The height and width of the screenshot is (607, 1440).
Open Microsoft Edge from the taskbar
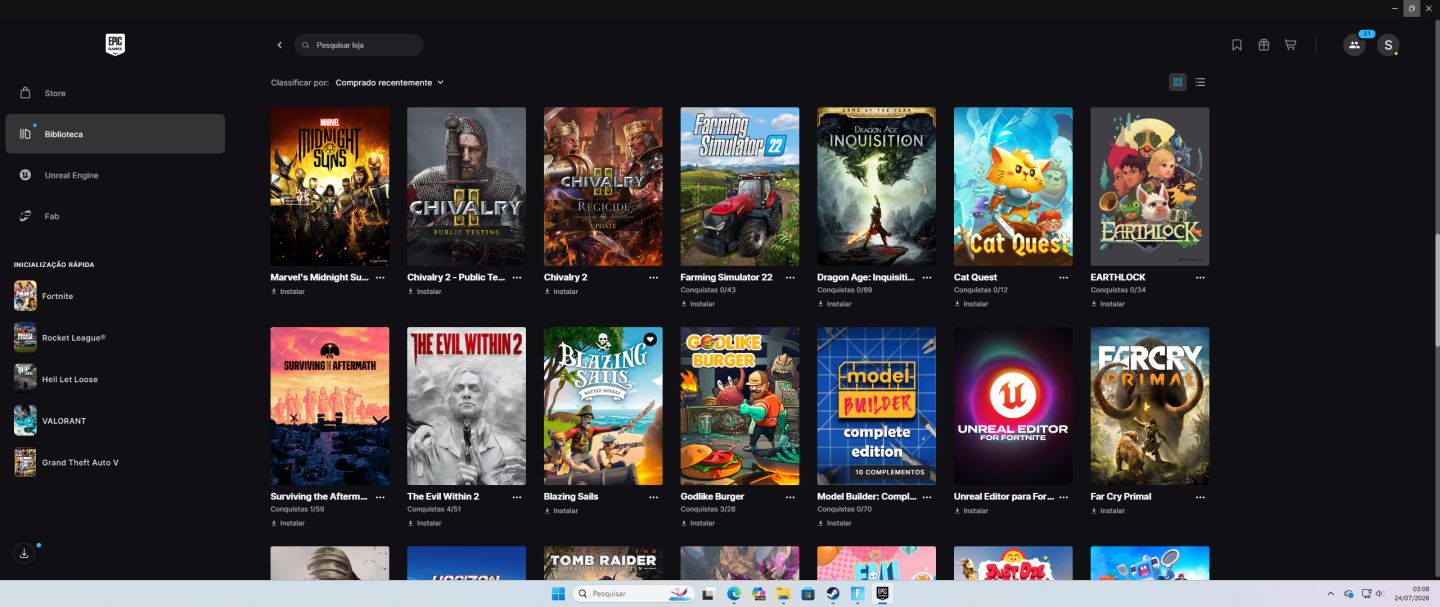(x=733, y=594)
